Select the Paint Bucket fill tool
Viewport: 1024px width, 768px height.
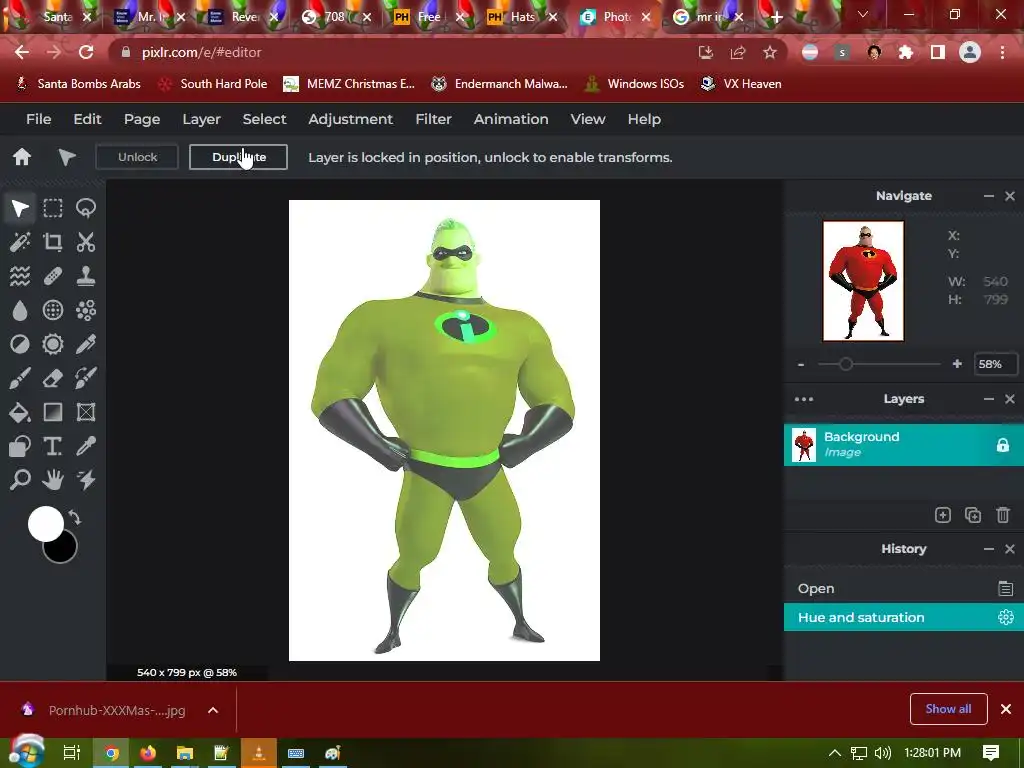tap(20, 412)
